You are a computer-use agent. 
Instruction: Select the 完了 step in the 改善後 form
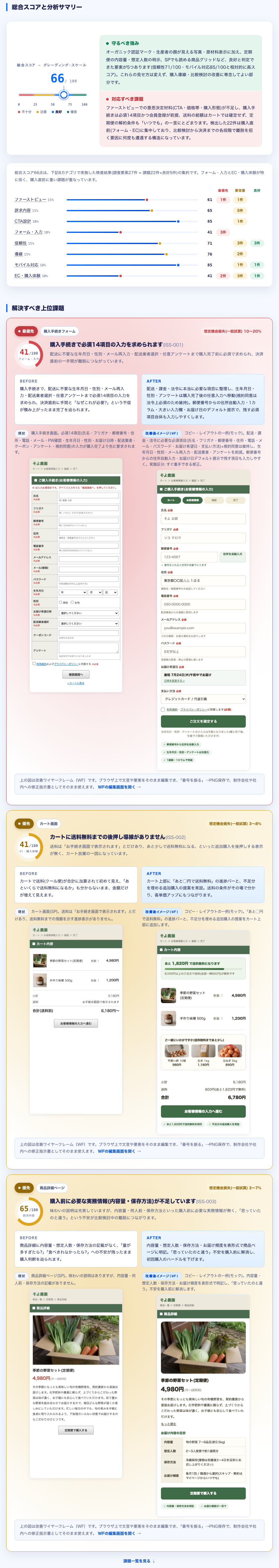pos(236,500)
